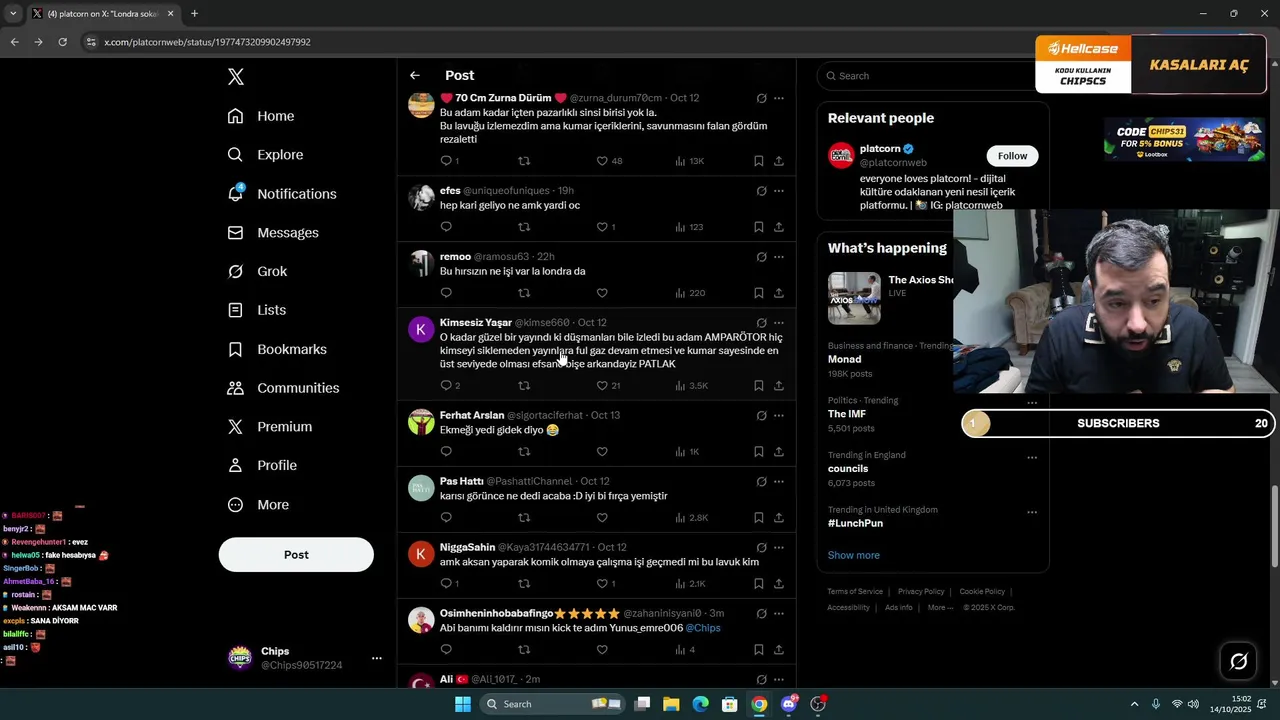Open the @Chips mention link

[x=703, y=628]
